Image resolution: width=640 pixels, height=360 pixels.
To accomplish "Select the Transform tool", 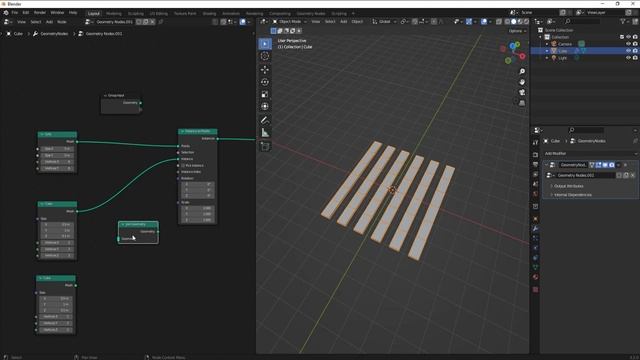I will (265, 107).
